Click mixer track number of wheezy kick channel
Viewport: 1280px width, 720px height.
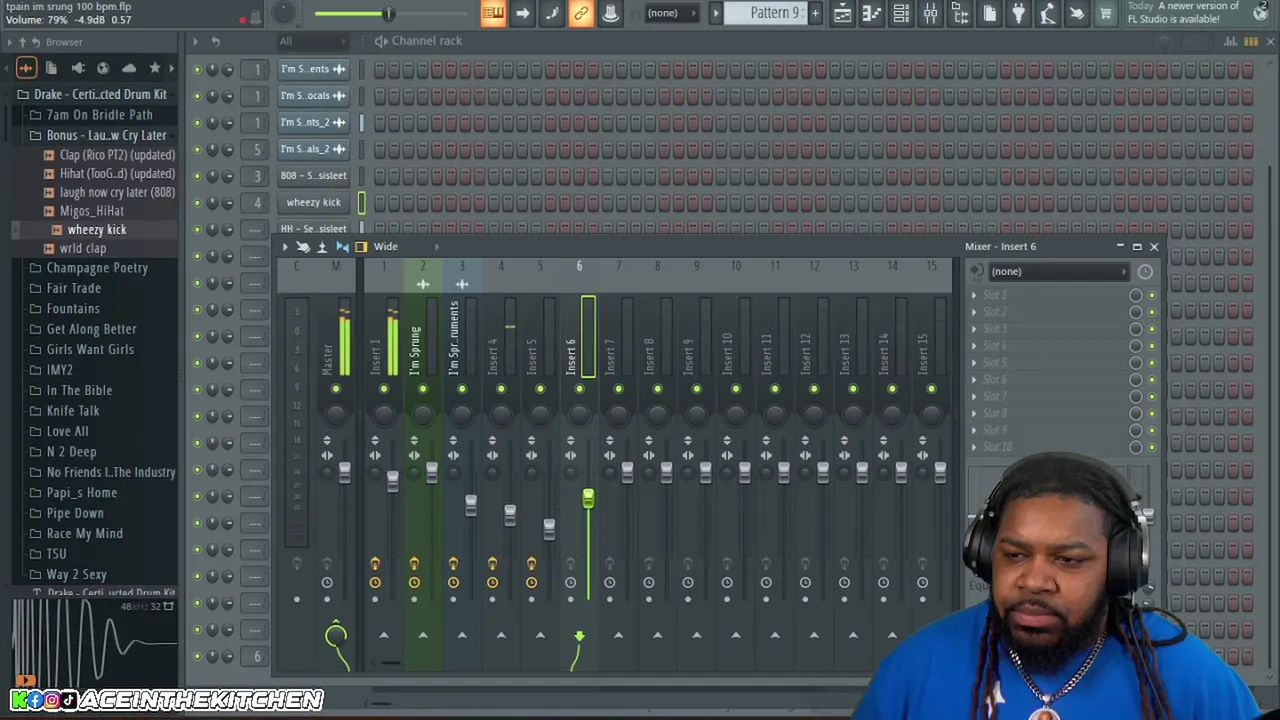coord(257,202)
